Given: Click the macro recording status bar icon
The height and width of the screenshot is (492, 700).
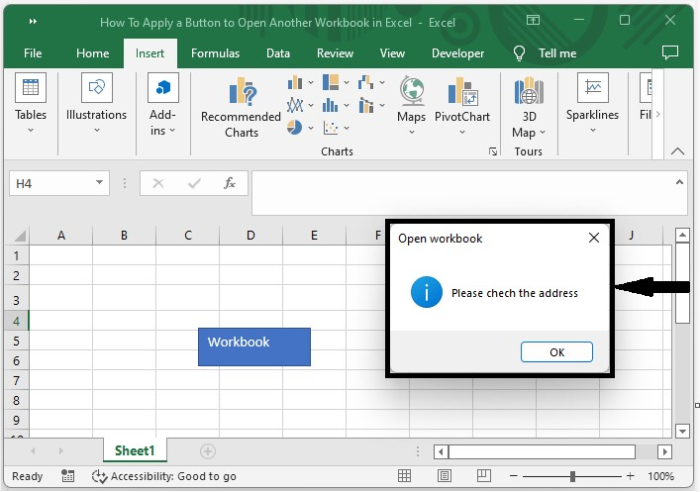Looking at the screenshot, I should (68, 476).
